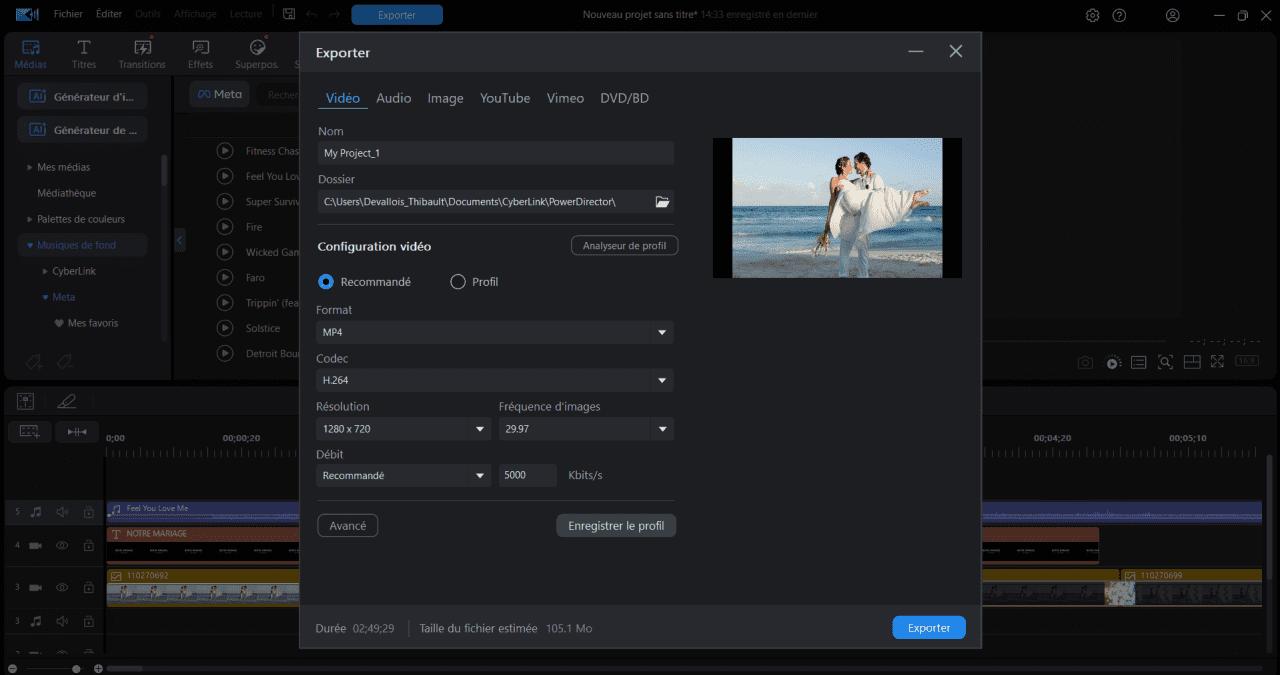The image size is (1280, 675).
Task: Select the Profil radio button
Action: coord(458,282)
